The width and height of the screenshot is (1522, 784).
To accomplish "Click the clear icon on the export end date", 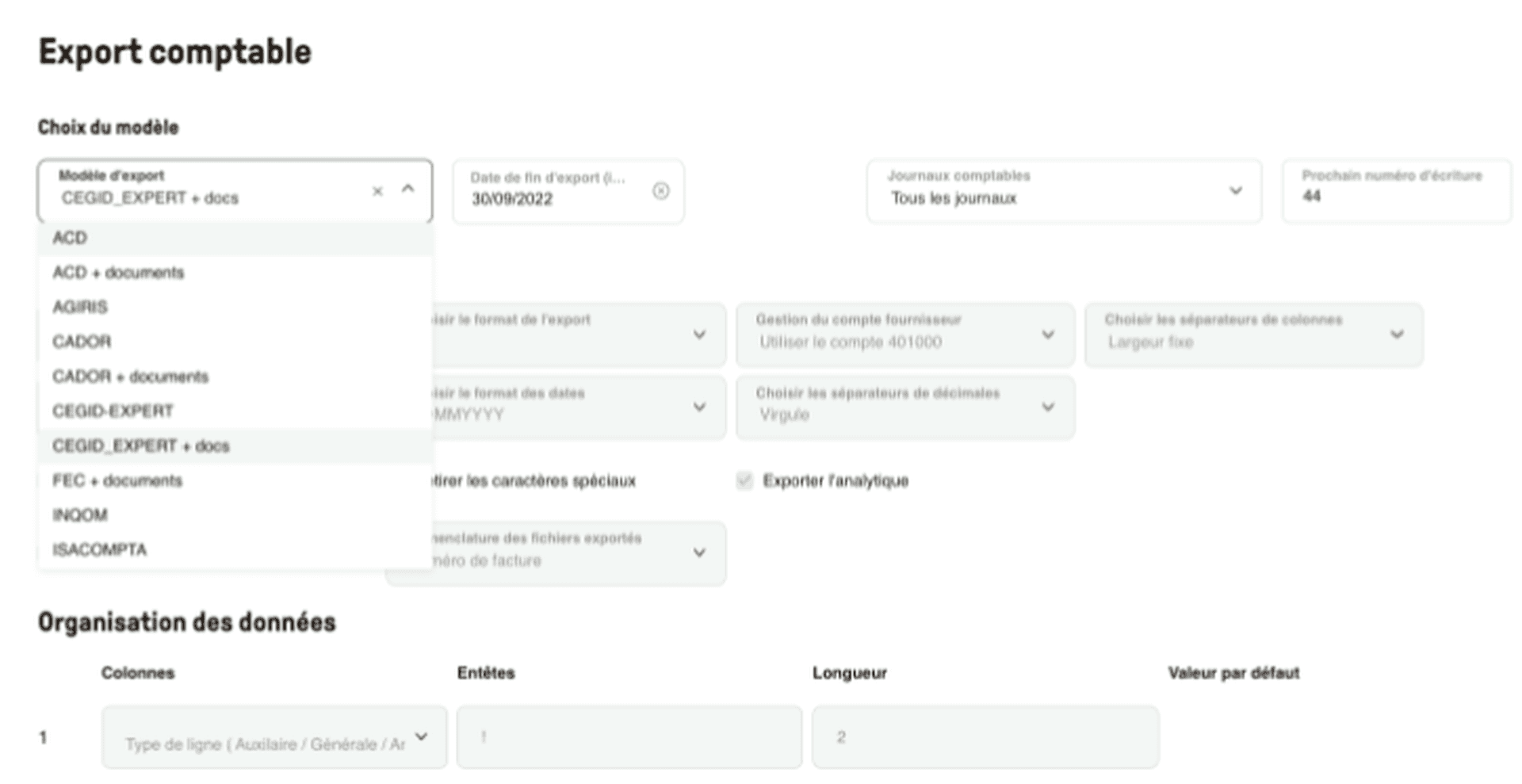I will pyautogui.click(x=662, y=191).
